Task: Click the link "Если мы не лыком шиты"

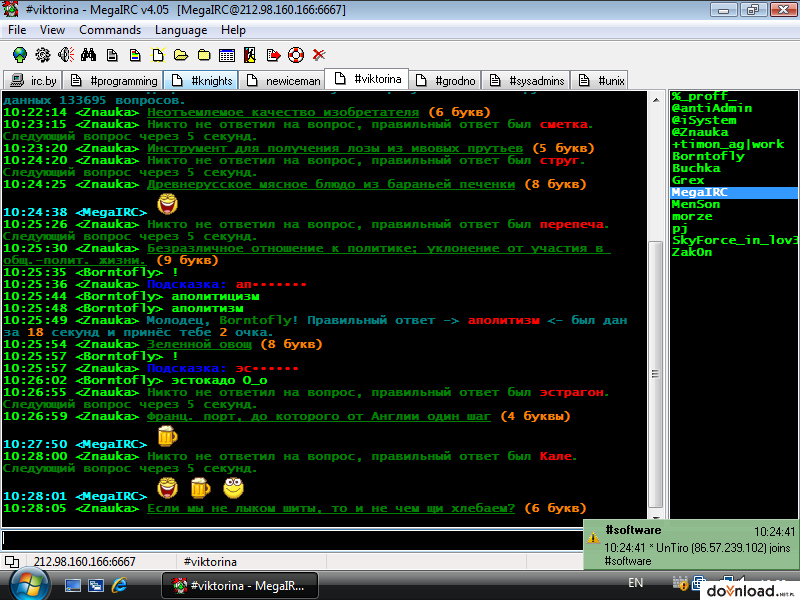Action: [331, 508]
